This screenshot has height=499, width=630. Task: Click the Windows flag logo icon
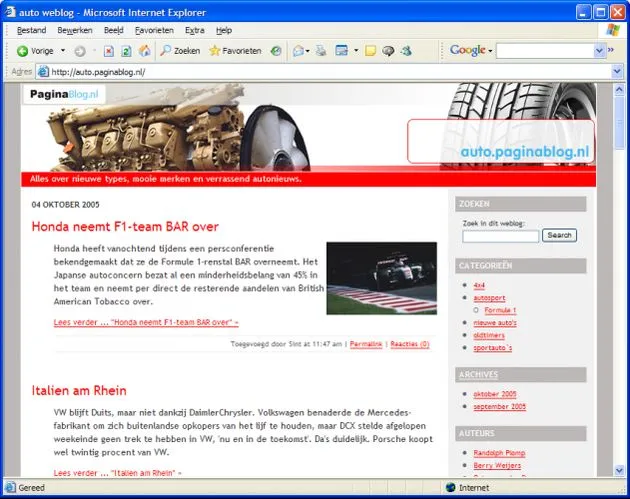coord(613,30)
